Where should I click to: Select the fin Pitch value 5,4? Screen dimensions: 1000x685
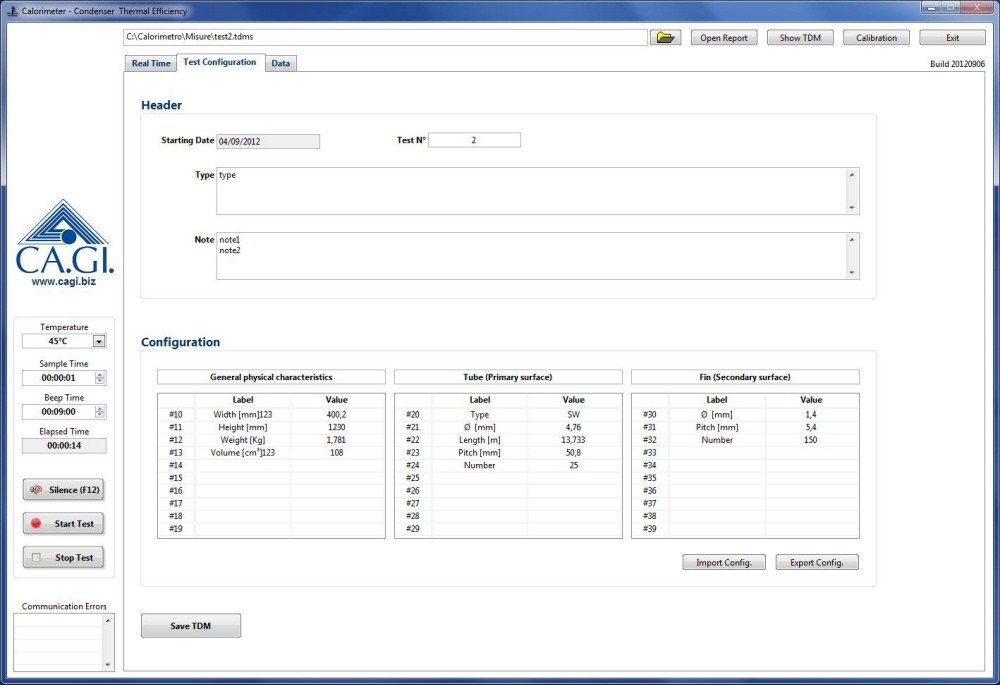click(x=811, y=427)
